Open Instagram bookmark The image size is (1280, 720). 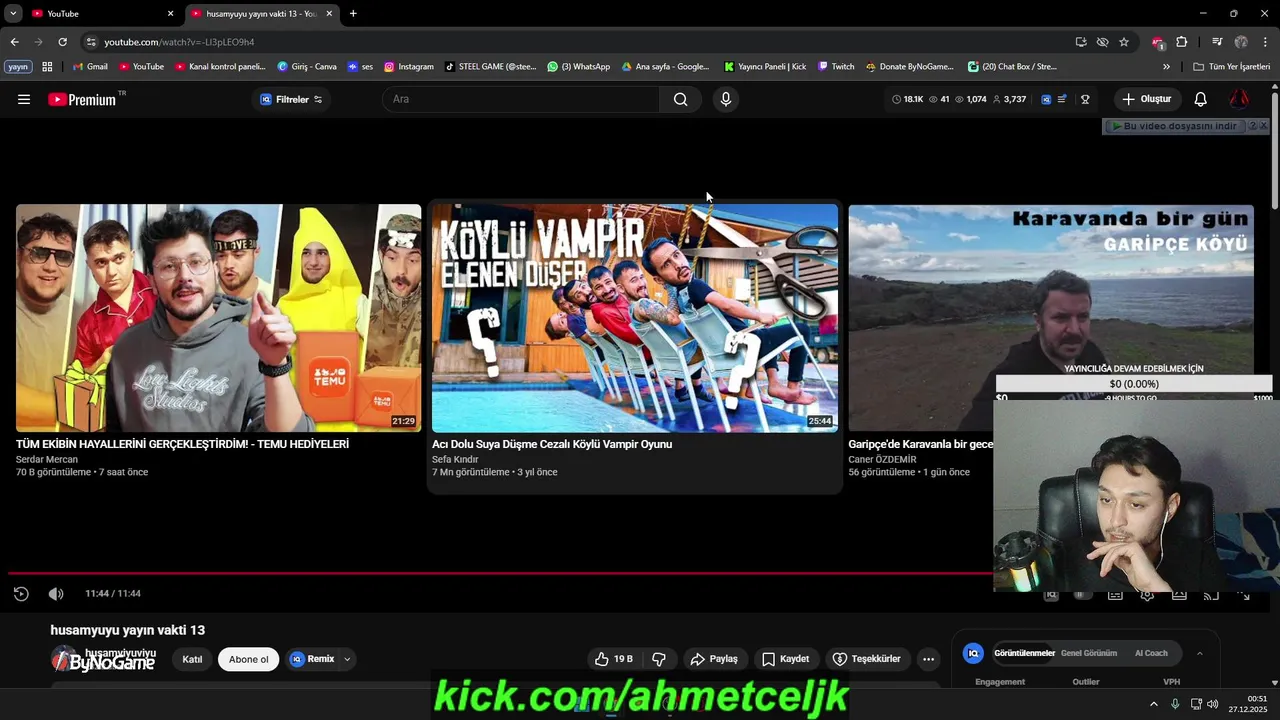409,67
